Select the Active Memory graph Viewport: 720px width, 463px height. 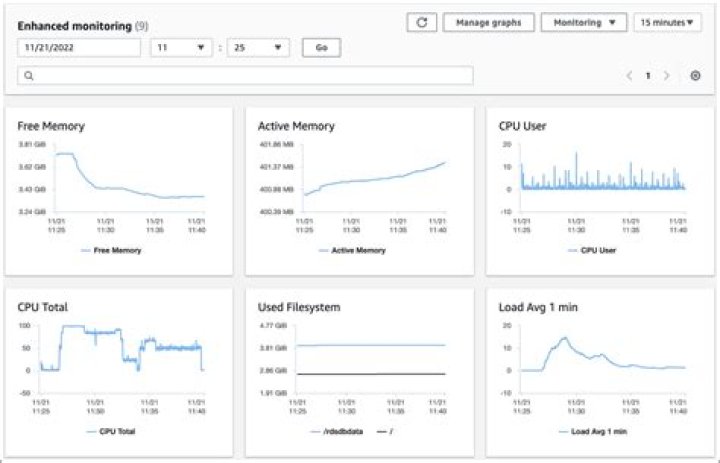359,190
